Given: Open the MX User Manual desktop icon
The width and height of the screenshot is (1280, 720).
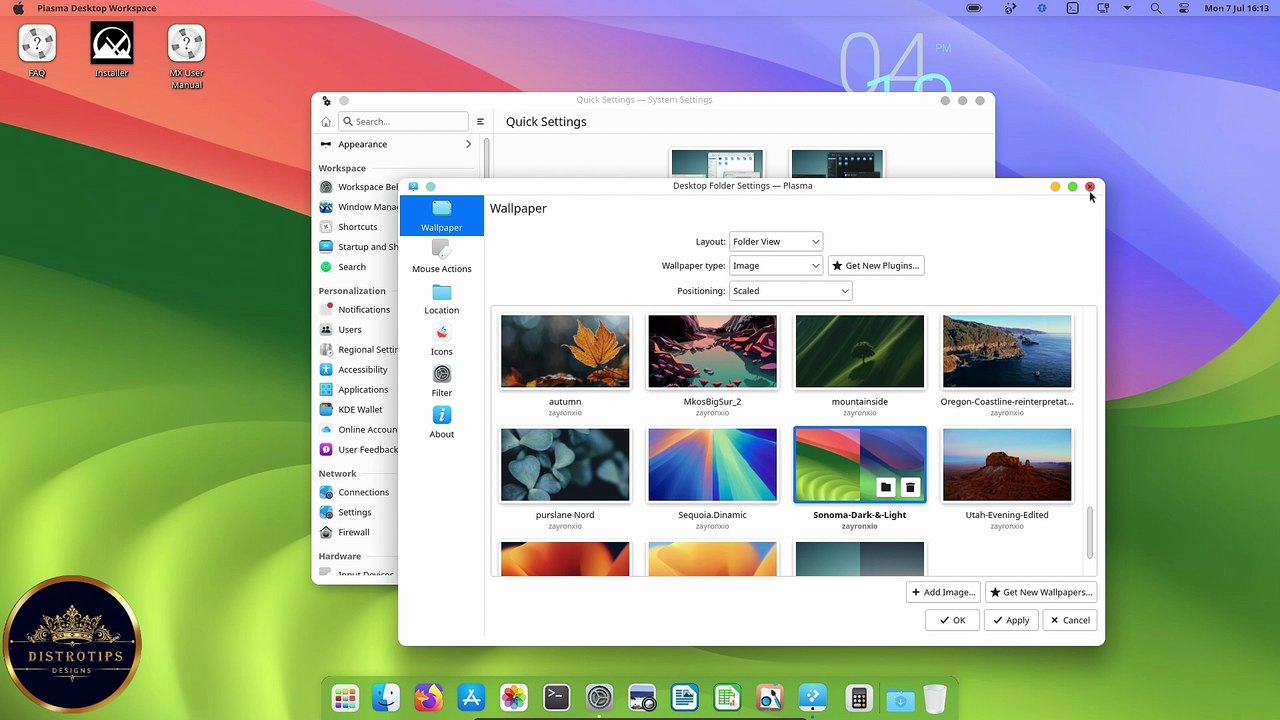Looking at the screenshot, I should pyautogui.click(x=186, y=57).
